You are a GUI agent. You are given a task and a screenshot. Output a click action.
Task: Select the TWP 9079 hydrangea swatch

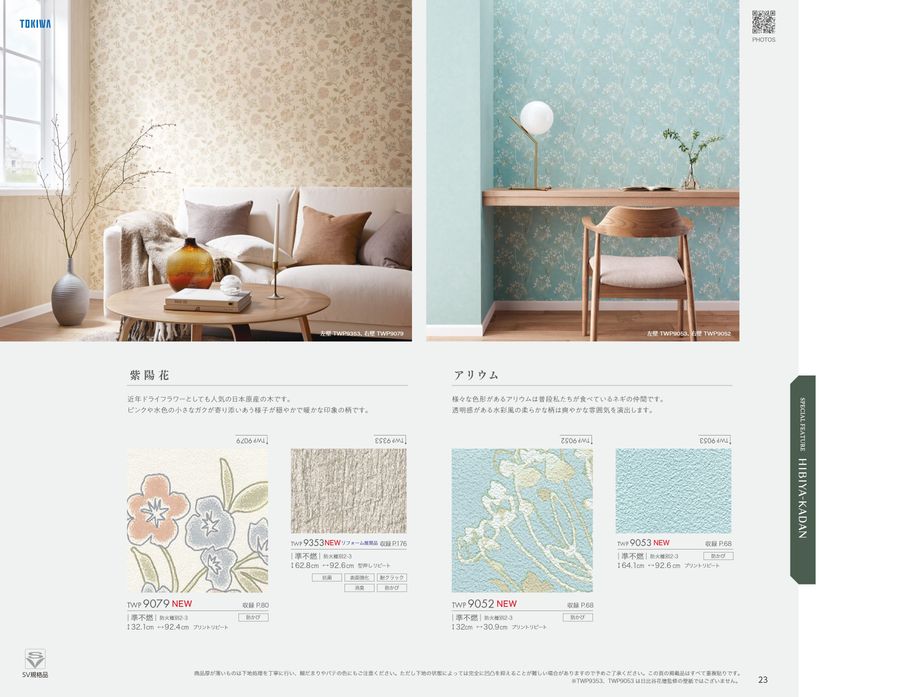[x=197, y=520]
